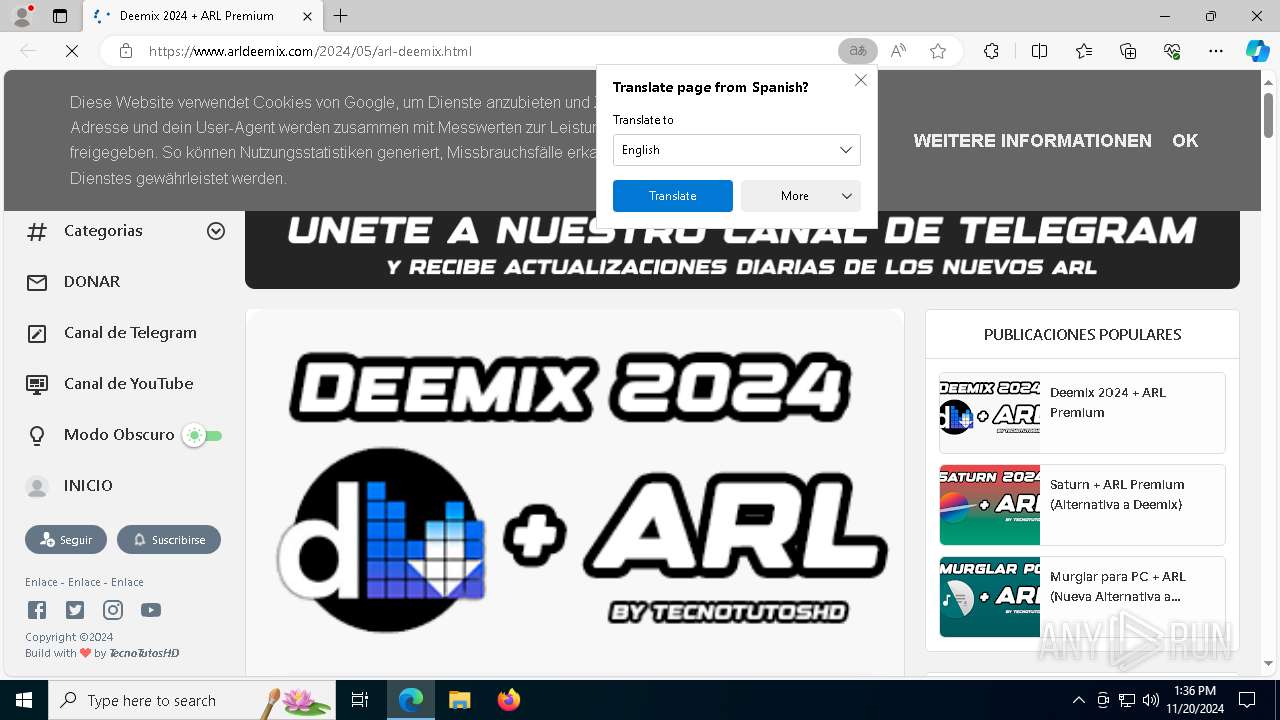Click the Murglar PC thumbnail
The width and height of the screenshot is (1280, 720).
pyautogui.click(x=989, y=597)
